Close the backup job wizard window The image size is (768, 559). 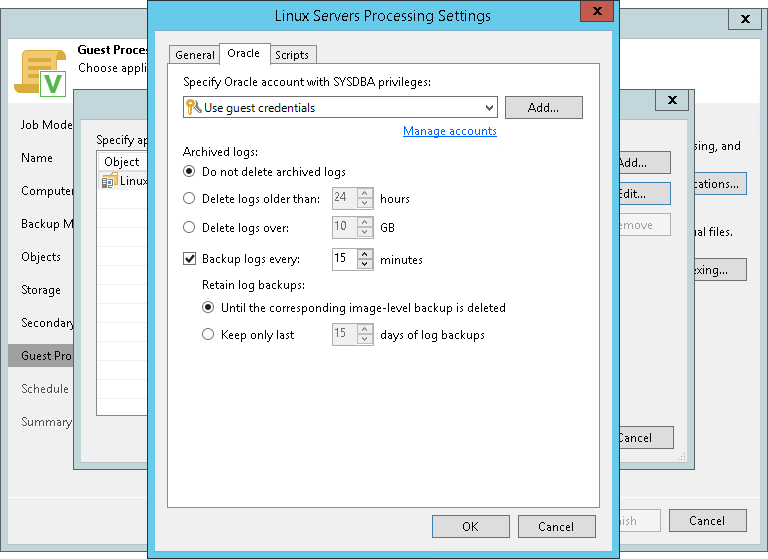(745, 19)
